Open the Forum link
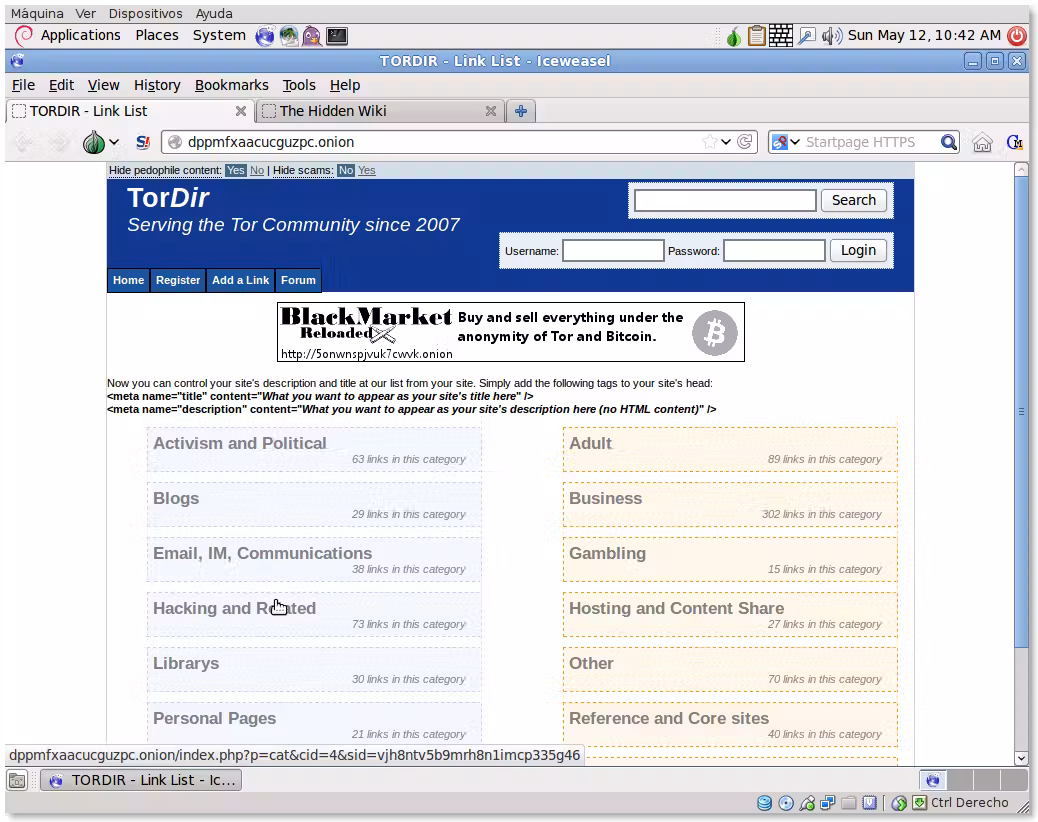1038x822 pixels. 298,280
